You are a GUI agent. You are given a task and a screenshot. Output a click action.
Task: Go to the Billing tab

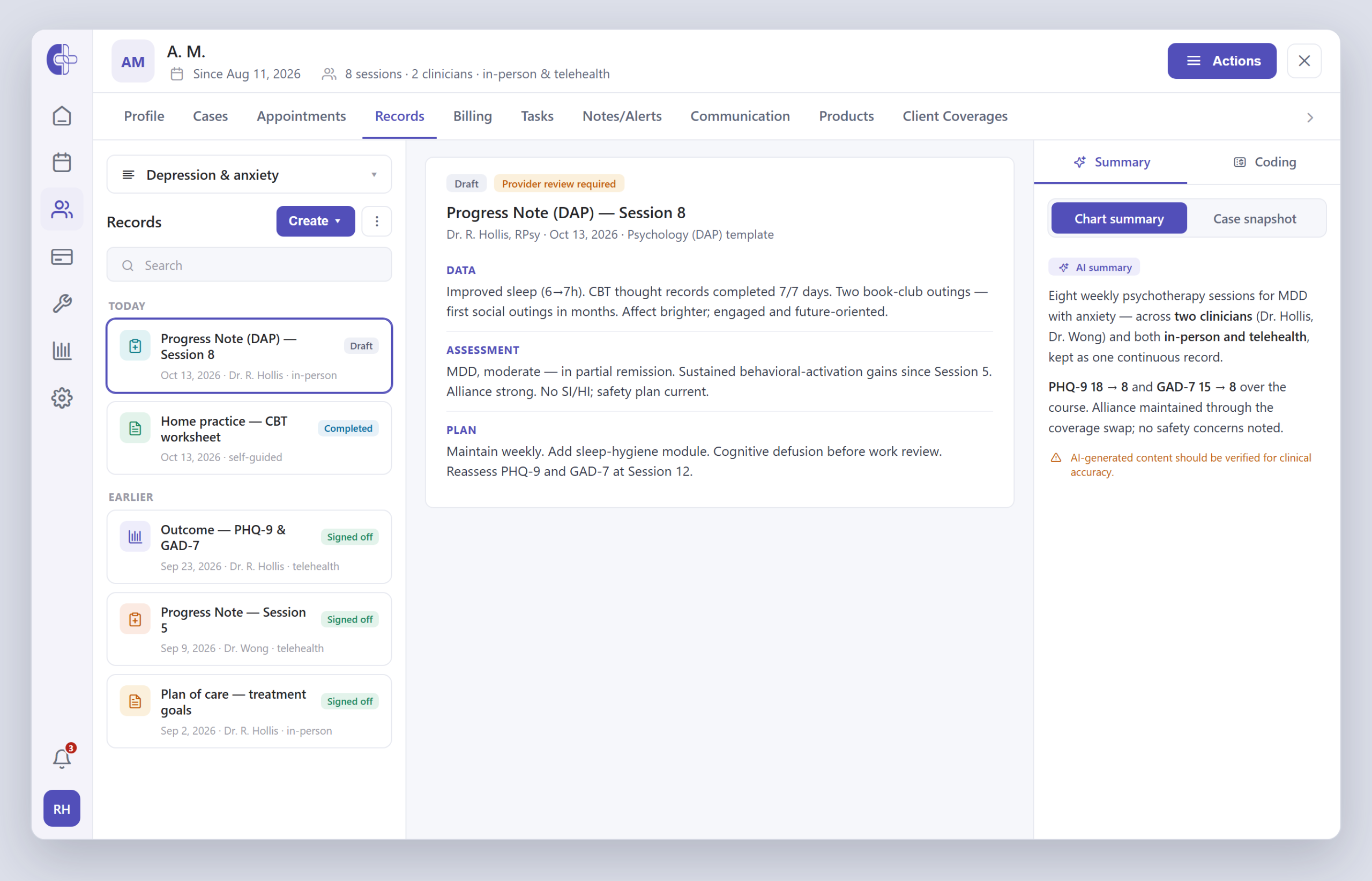coord(473,116)
